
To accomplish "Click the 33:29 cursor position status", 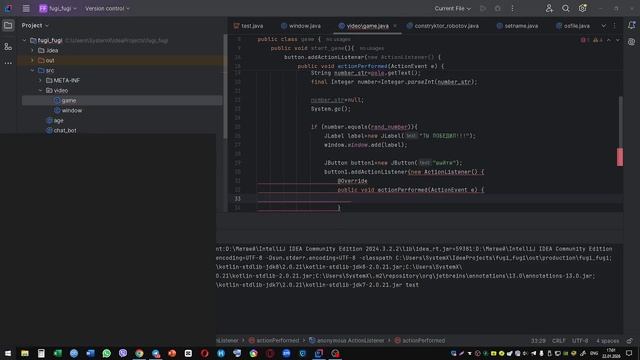I will click(x=538, y=340).
